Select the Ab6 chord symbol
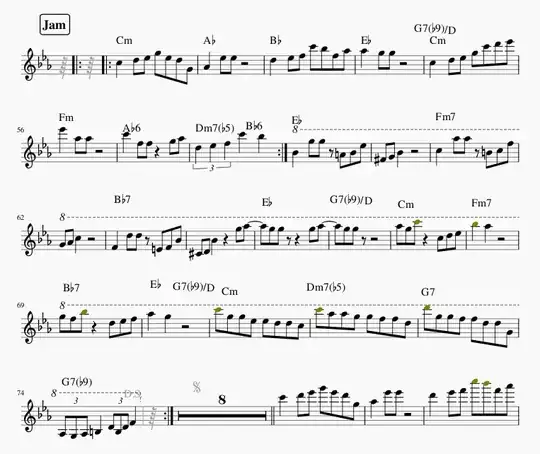 pyautogui.click(x=132, y=128)
